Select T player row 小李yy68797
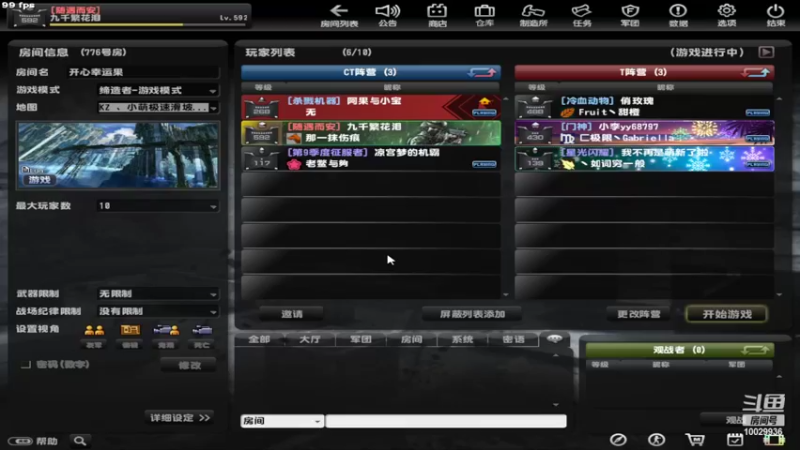The height and width of the screenshot is (450, 800). click(x=644, y=133)
